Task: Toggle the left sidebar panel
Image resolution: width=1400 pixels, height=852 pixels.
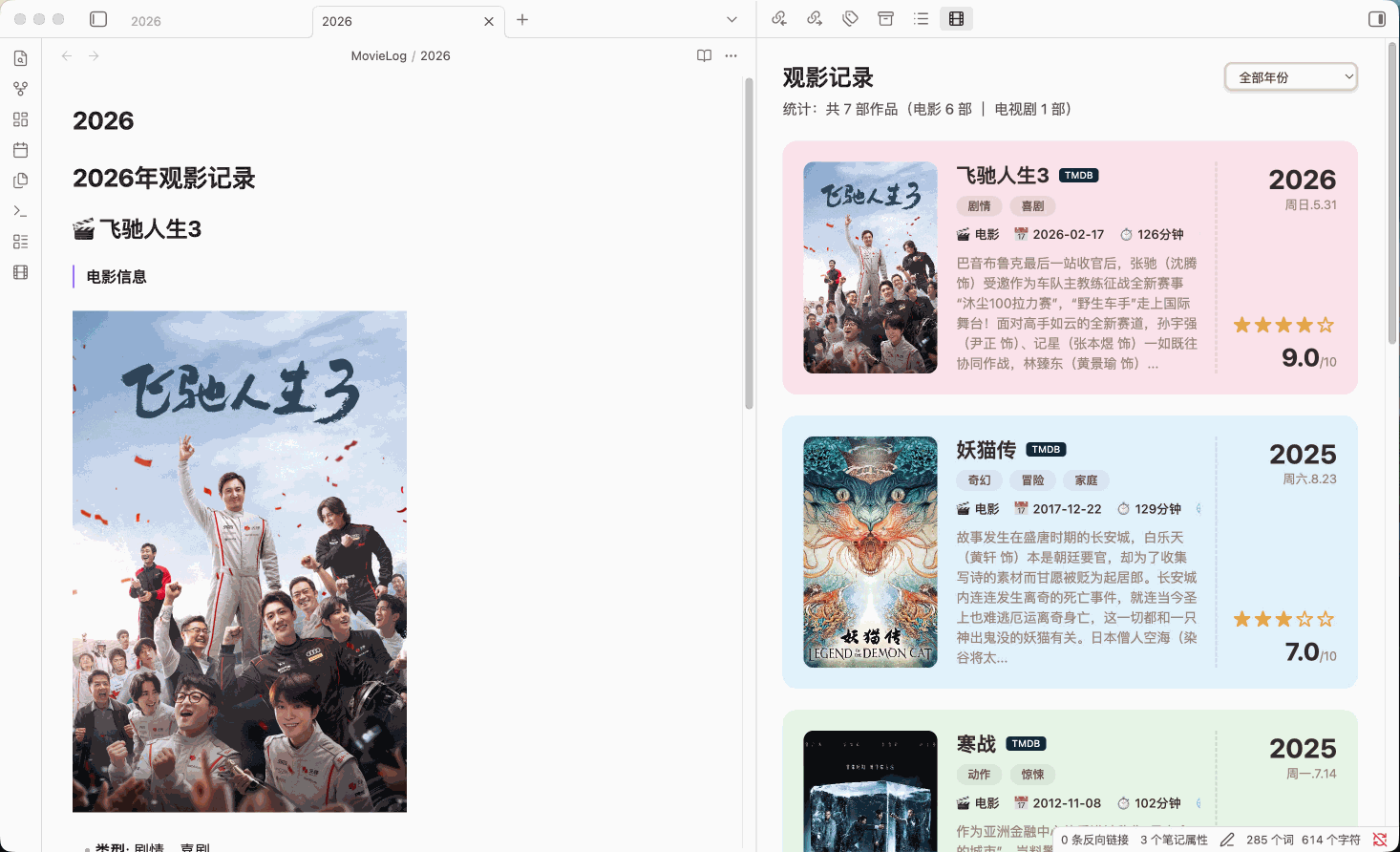Action: (98, 19)
